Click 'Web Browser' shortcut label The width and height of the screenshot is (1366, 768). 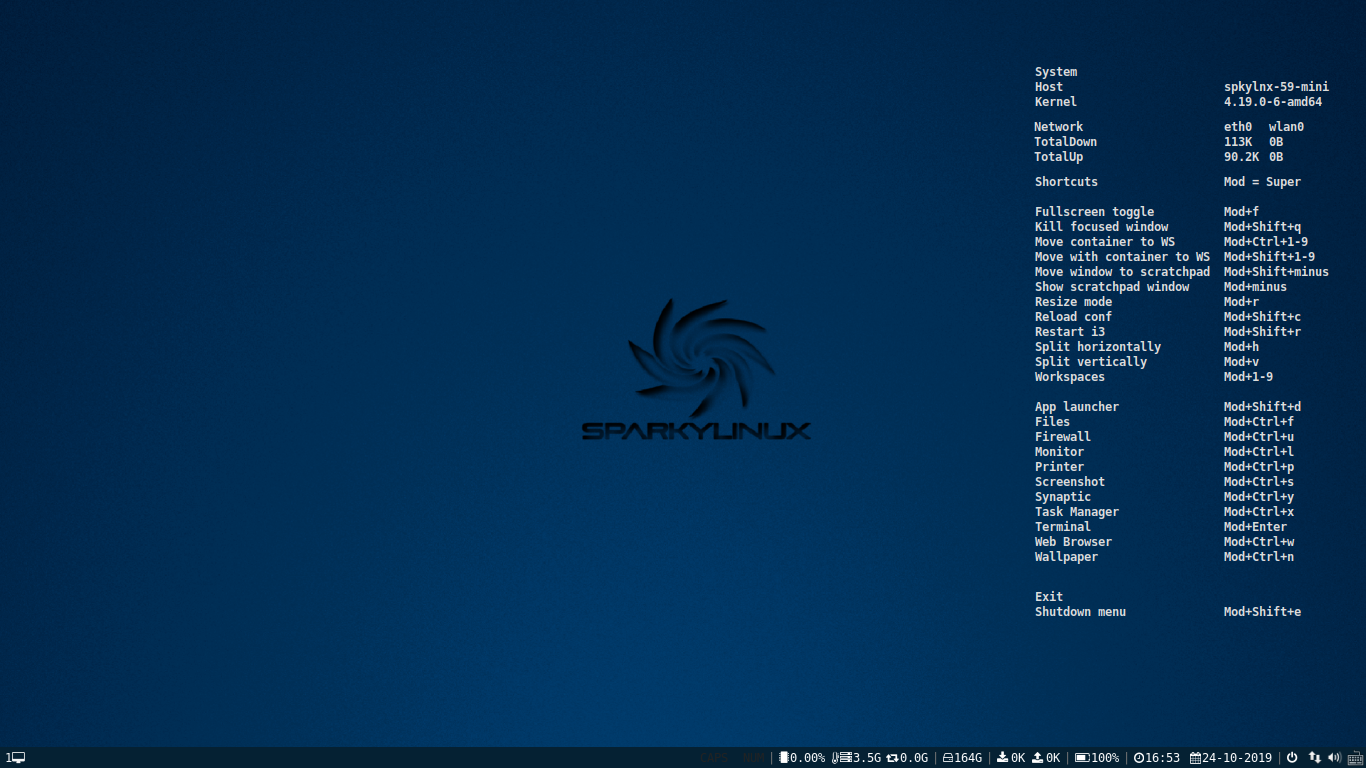click(x=1073, y=542)
